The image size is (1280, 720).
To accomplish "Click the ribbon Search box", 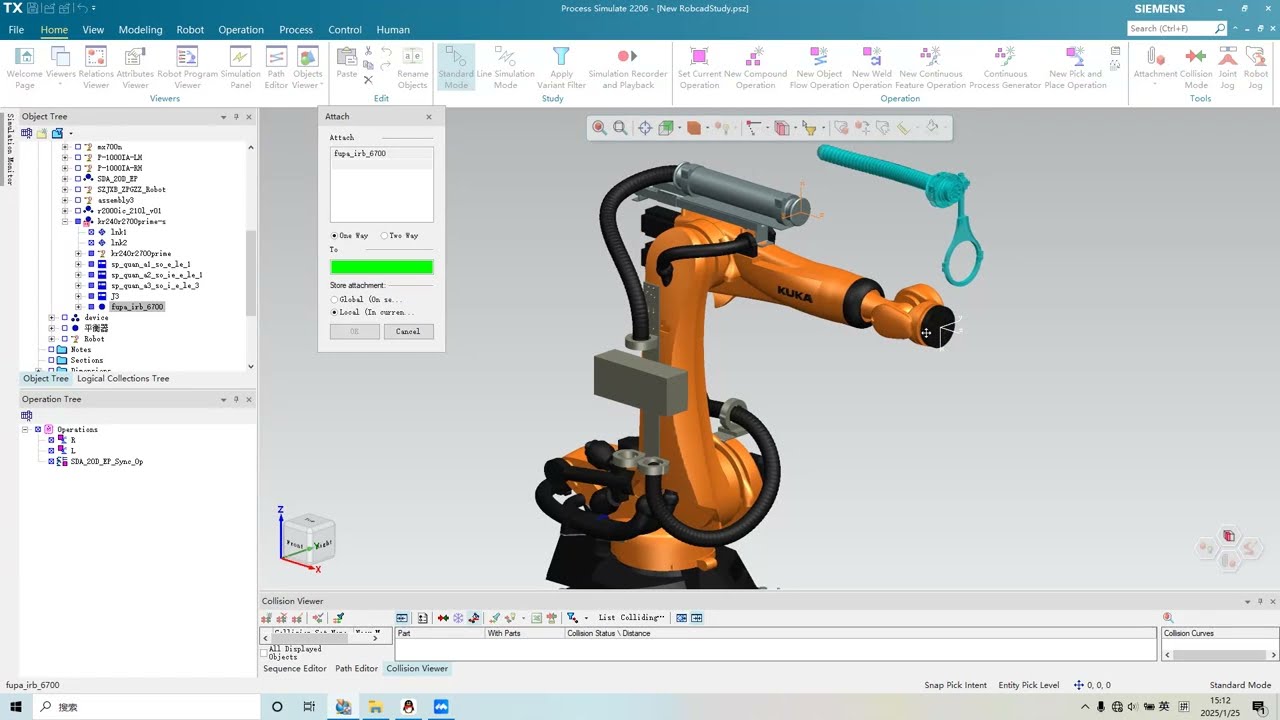I will coord(1177,28).
